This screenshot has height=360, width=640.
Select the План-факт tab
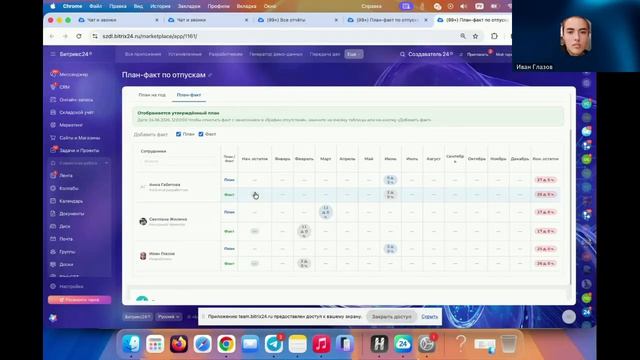[189, 95]
